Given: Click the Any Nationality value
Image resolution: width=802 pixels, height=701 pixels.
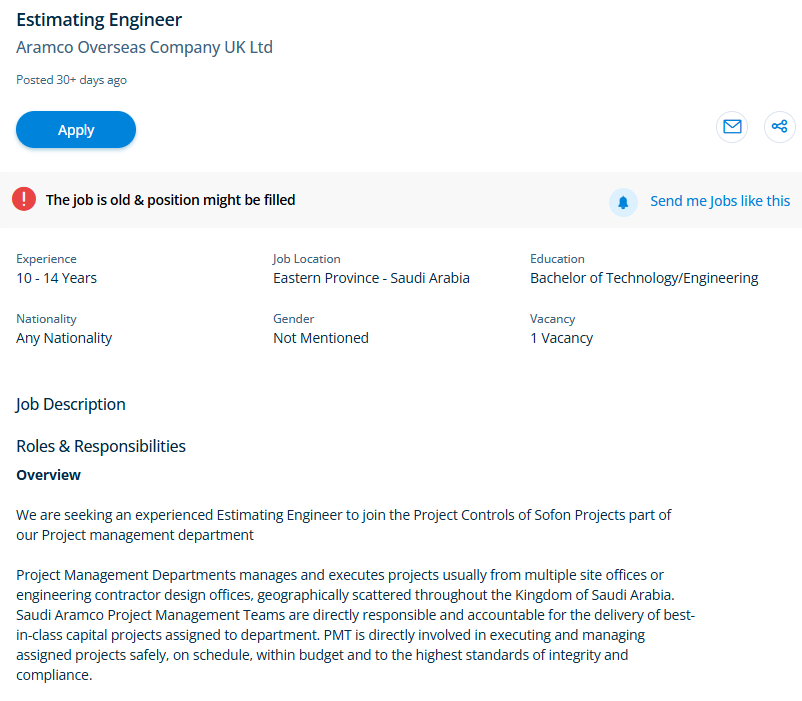Looking at the screenshot, I should (64, 338).
